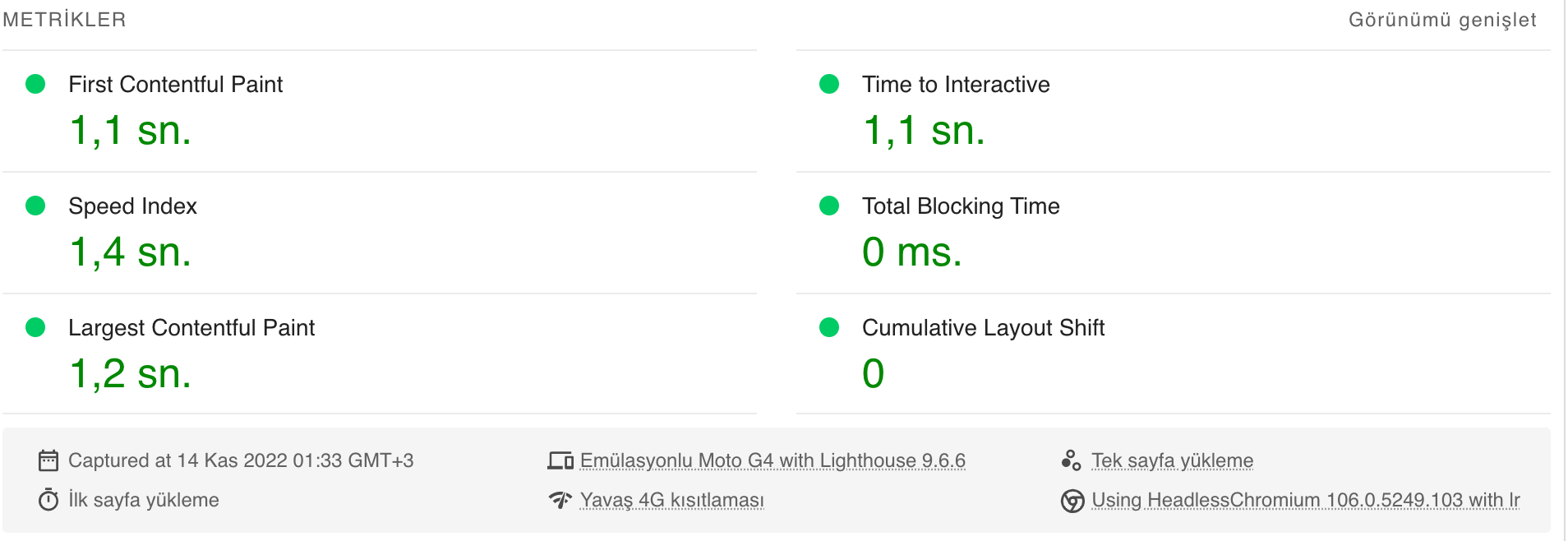The height and width of the screenshot is (541, 1568).
Task: Open the Using HeadlessChromium version link
Action: click(x=1306, y=500)
